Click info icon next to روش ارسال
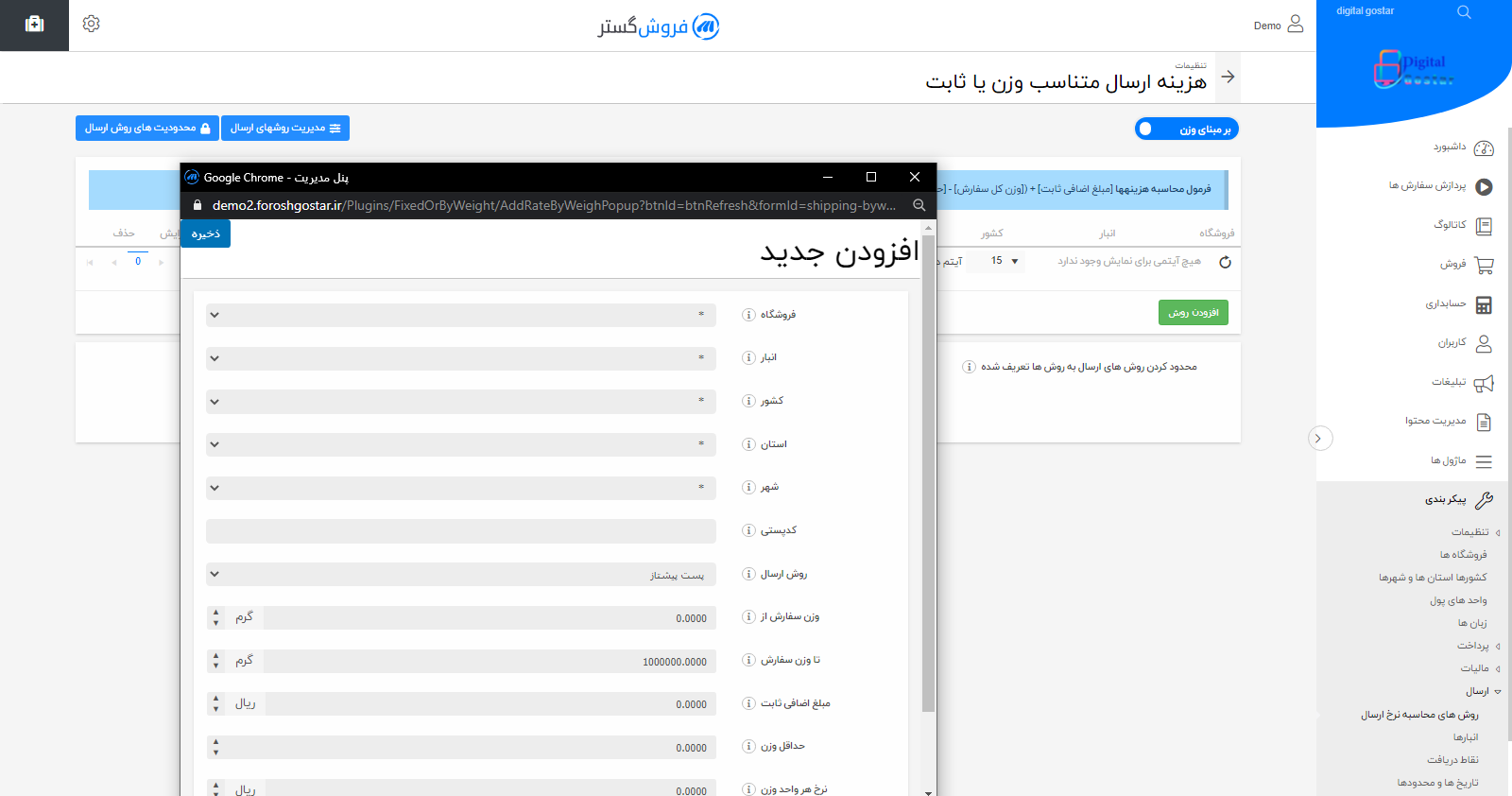1512x796 pixels. (748, 574)
